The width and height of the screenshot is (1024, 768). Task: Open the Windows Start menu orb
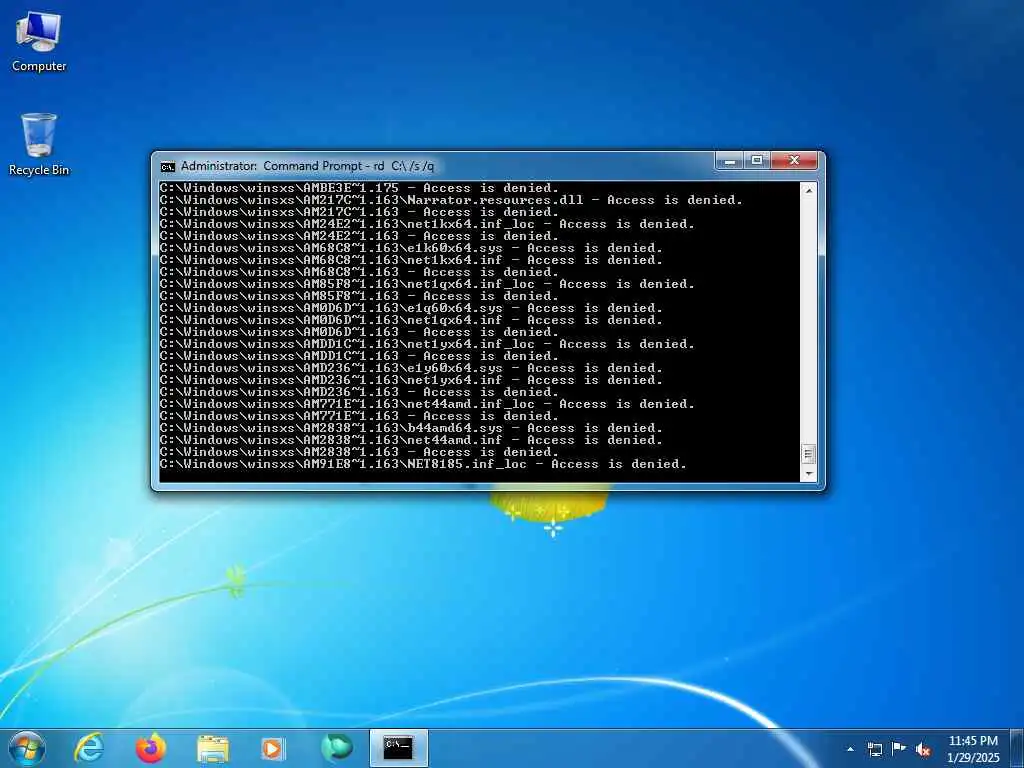point(27,748)
